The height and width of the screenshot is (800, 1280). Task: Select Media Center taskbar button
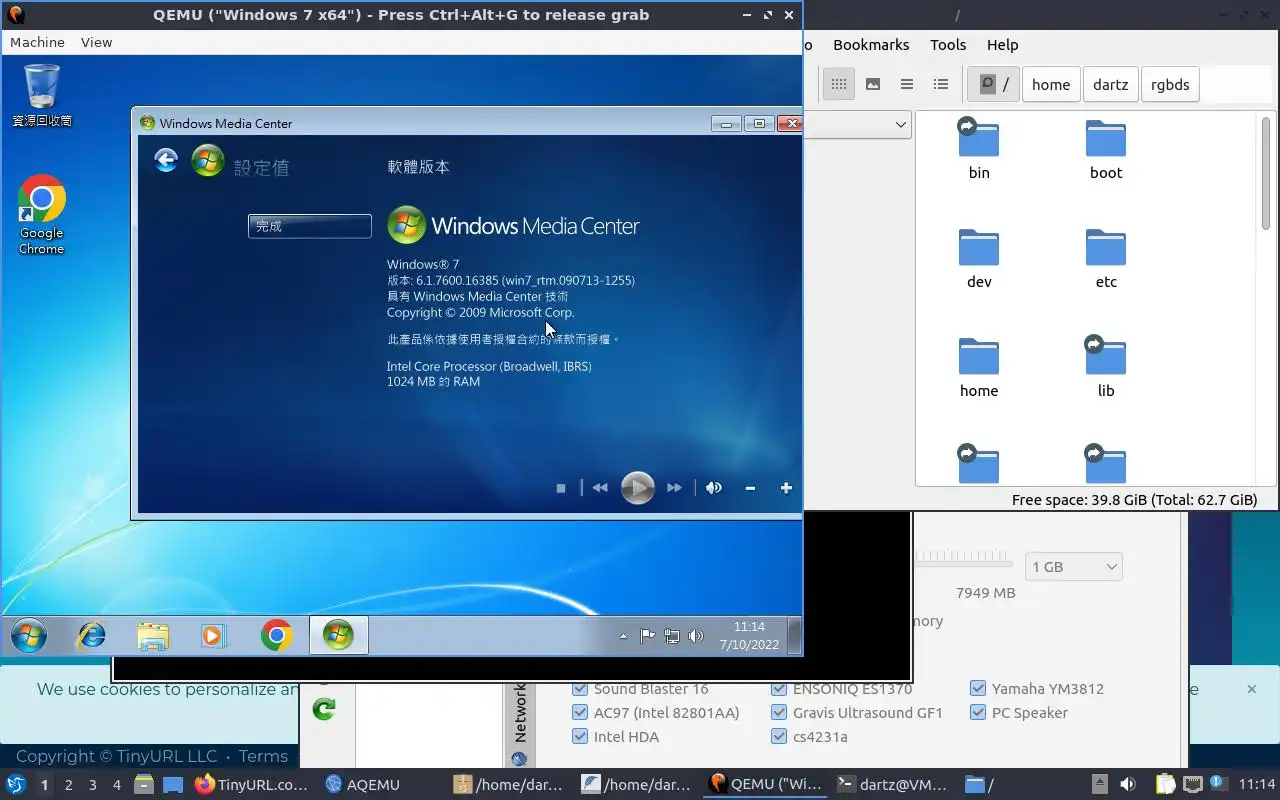tap(338, 636)
